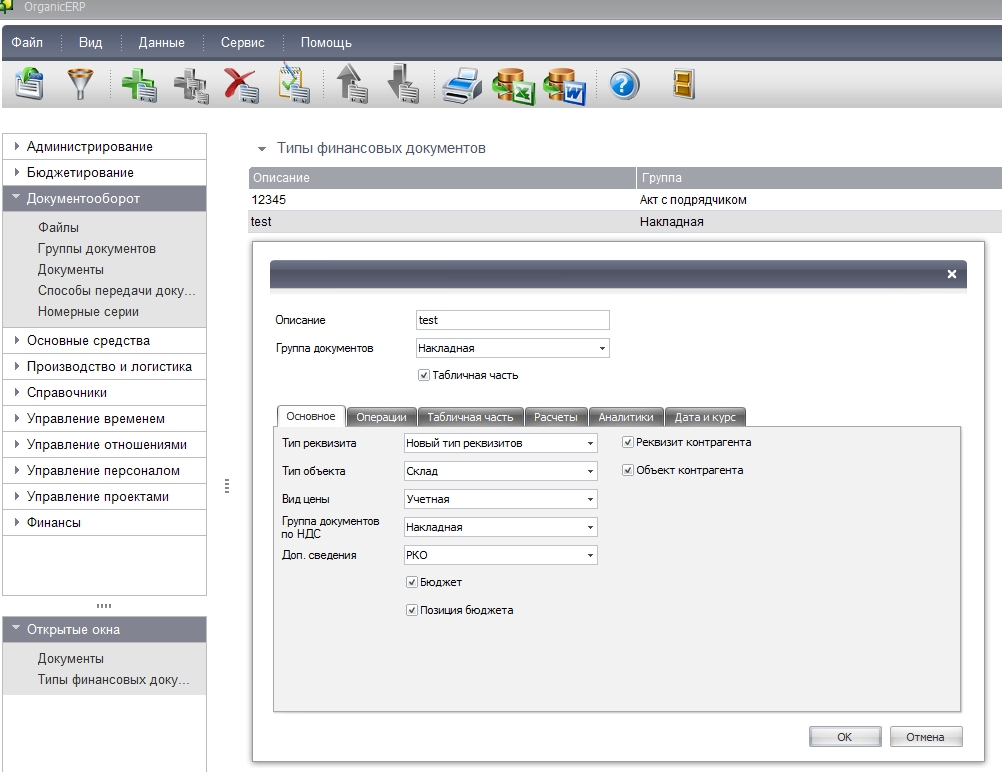1002x772 pixels.
Task: Print using the printer icon
Action: point(461,86)
